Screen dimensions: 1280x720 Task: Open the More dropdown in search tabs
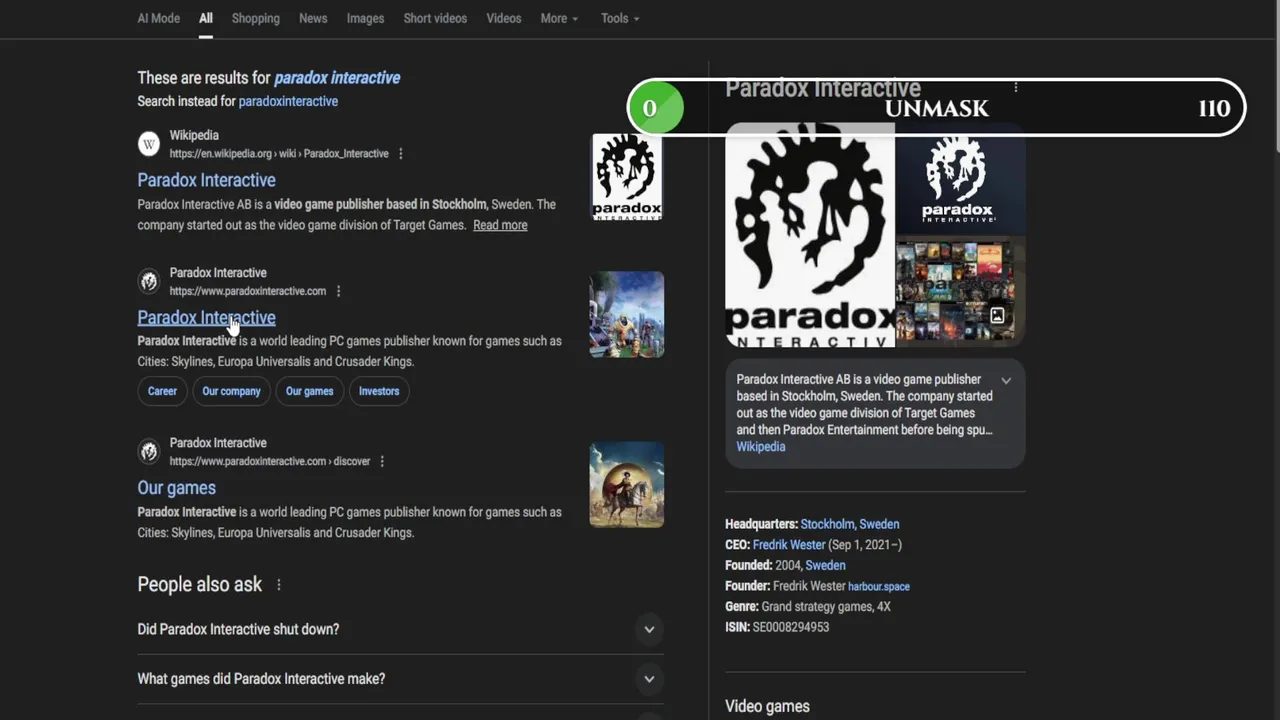point(559,18)
